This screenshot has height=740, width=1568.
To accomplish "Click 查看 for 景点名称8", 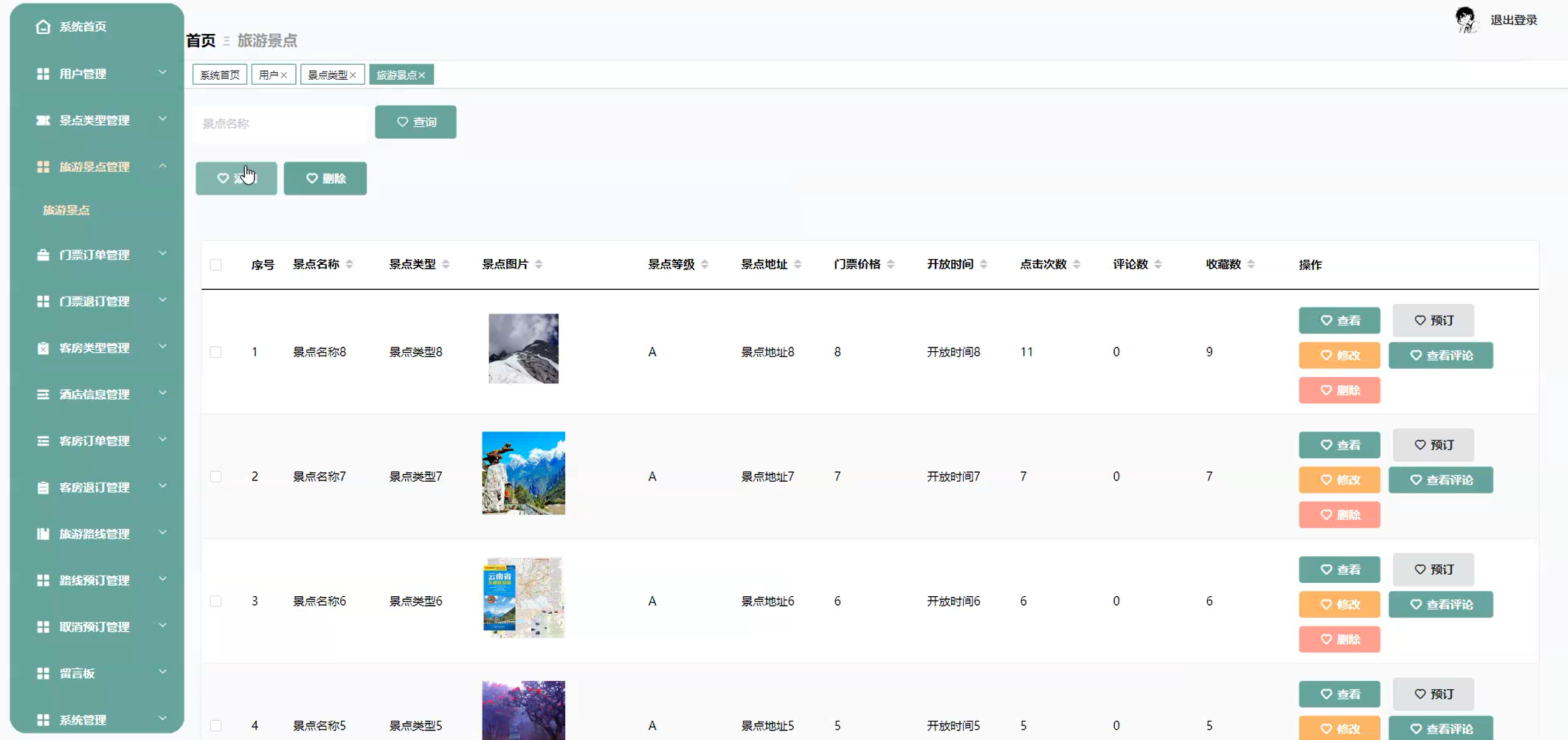I will [x=1339, y=320].
